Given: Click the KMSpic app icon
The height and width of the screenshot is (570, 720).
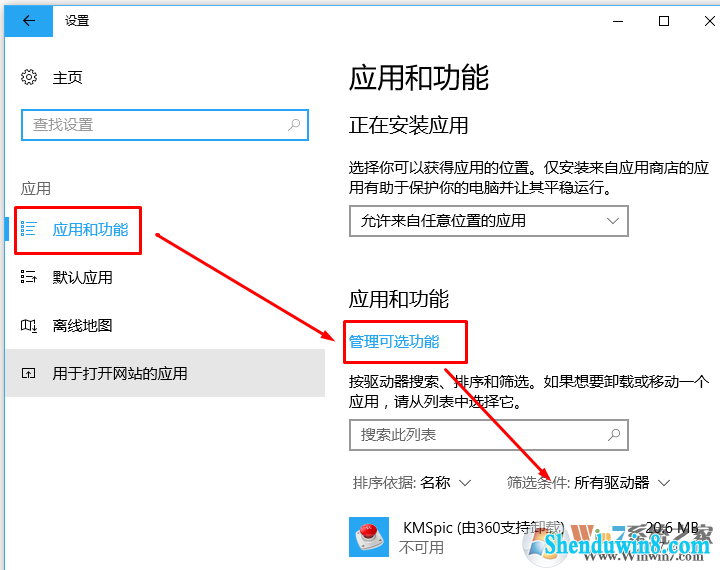Looking at the screenshot, I should [369, 537].
